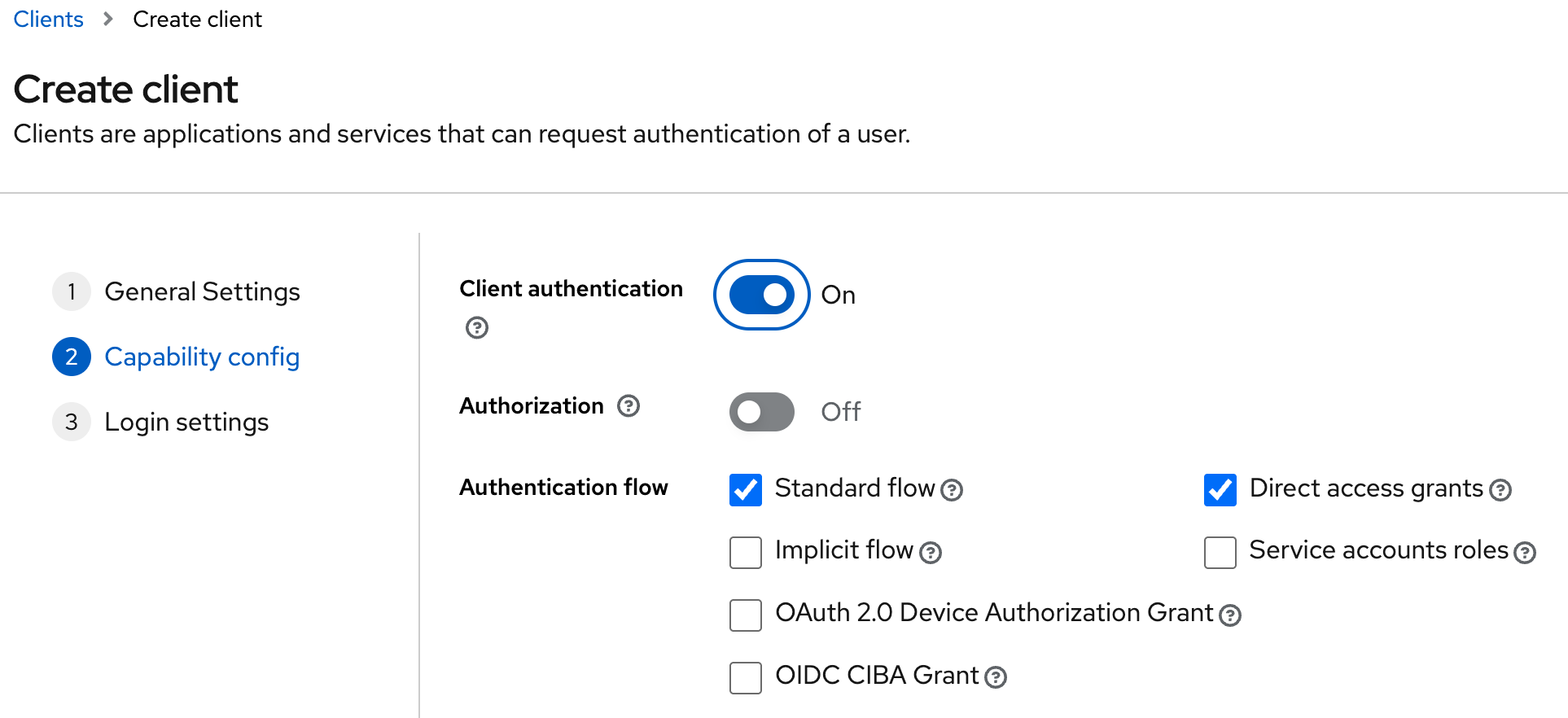Click the breadcrumb chevron after Clients
1568x718 pixels.
[107, 19]
